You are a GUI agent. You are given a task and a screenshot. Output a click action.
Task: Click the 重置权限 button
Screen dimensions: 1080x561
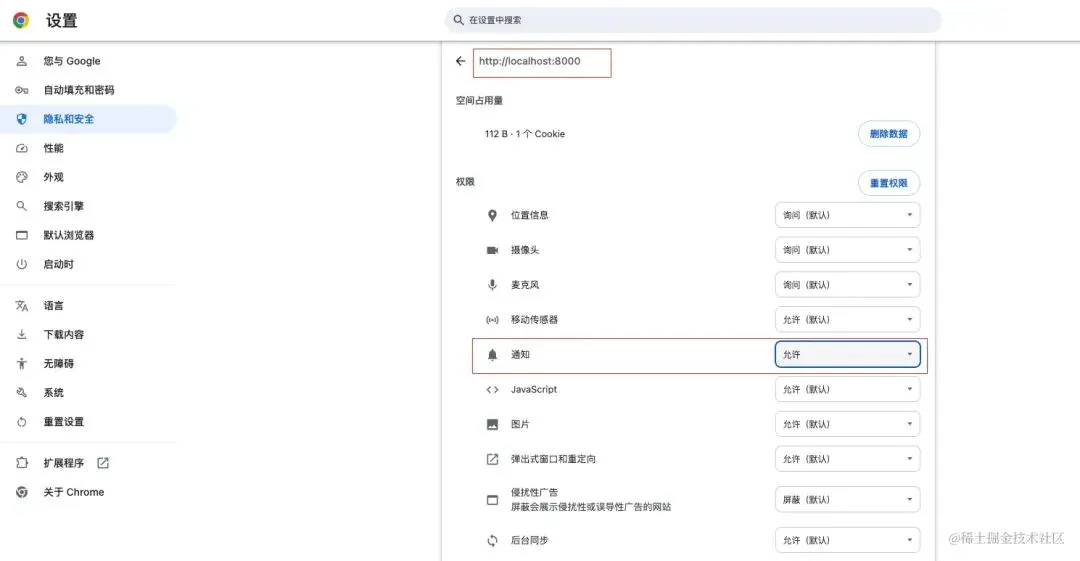[889, 183]
